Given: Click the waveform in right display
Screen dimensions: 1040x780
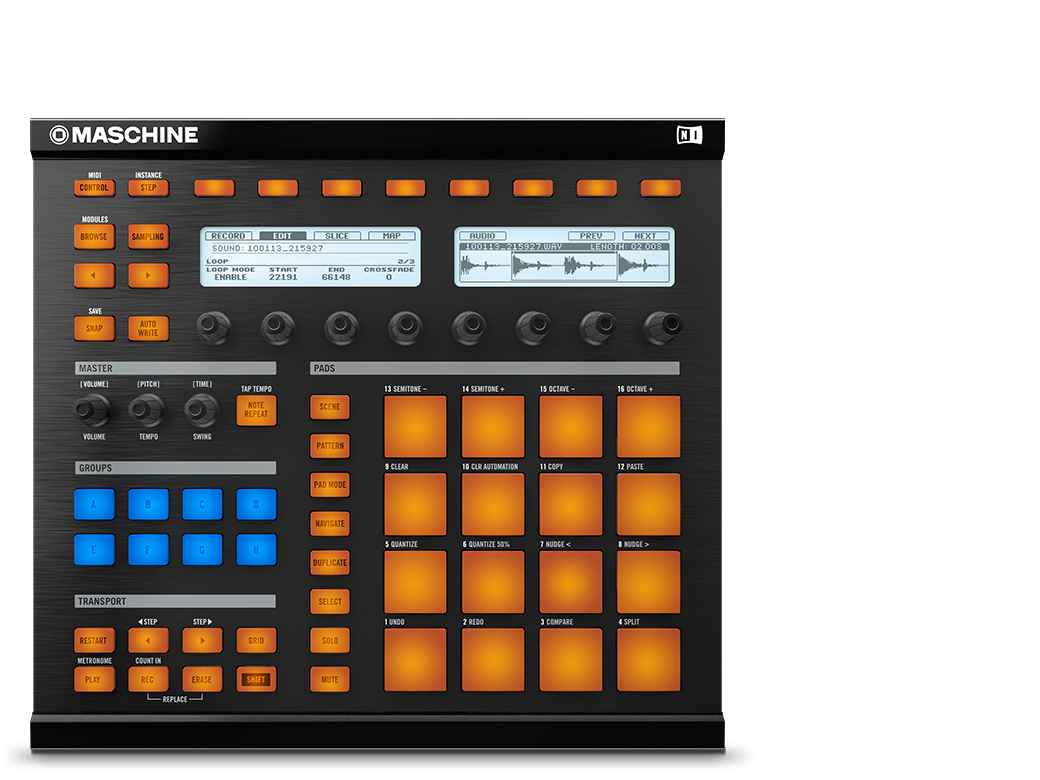Looking at the screenshot, I should pyautogui.click(x=564, y=267).
